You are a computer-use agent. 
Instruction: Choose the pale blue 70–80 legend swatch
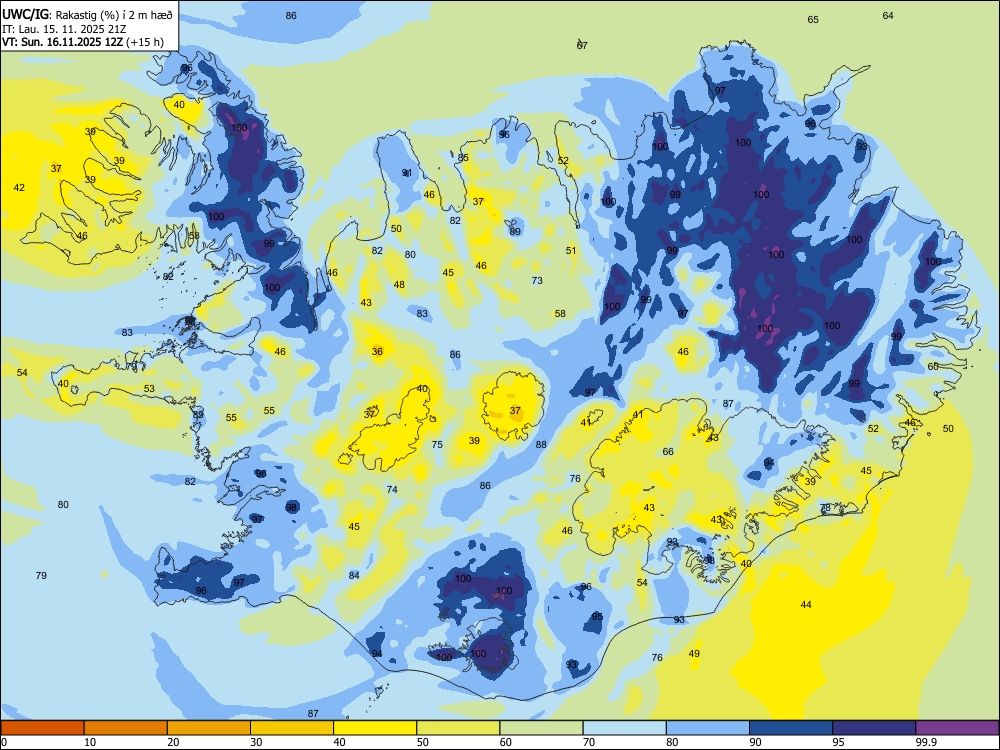[x=624, y=728]
